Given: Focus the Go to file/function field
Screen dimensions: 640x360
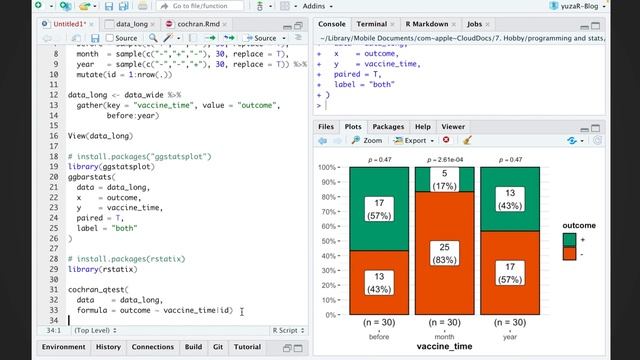Looking at the screenshot, I should coord(200,6).
